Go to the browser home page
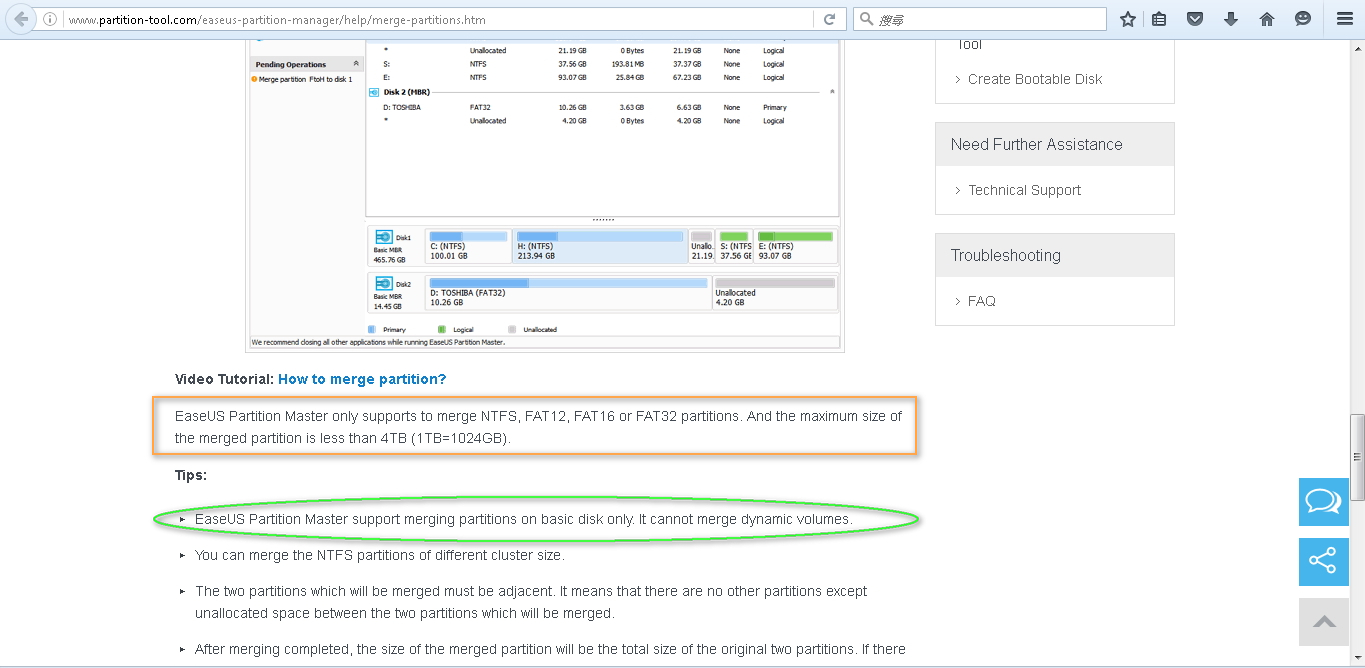 tap(1267, 19)
